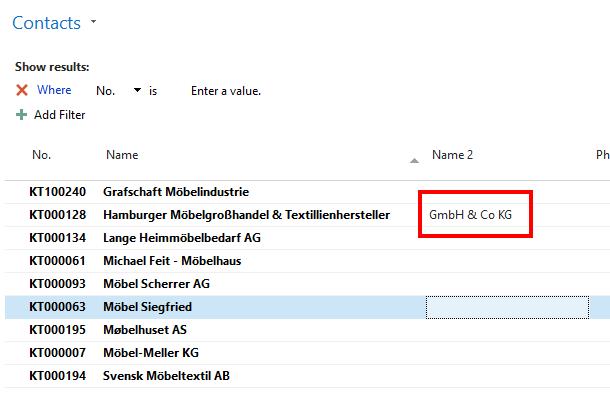Click the GmbH & Co KG cell
The width and height of the screenshot is (610, 410).
[470, 215]
